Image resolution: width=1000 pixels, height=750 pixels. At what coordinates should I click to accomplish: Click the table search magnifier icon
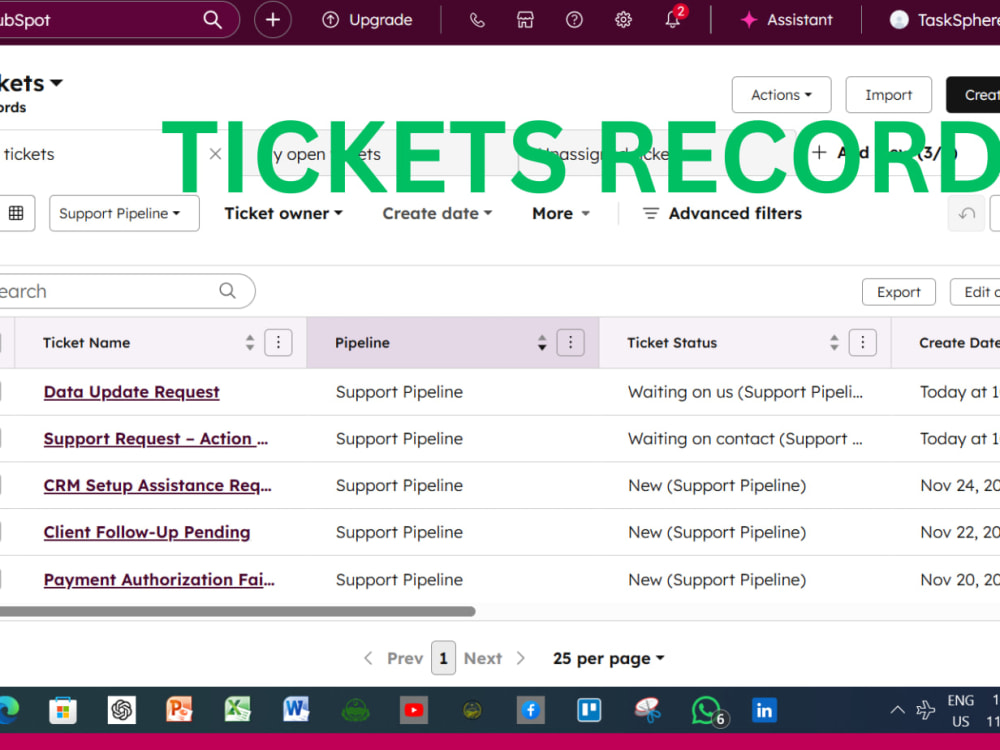point(228,291)
